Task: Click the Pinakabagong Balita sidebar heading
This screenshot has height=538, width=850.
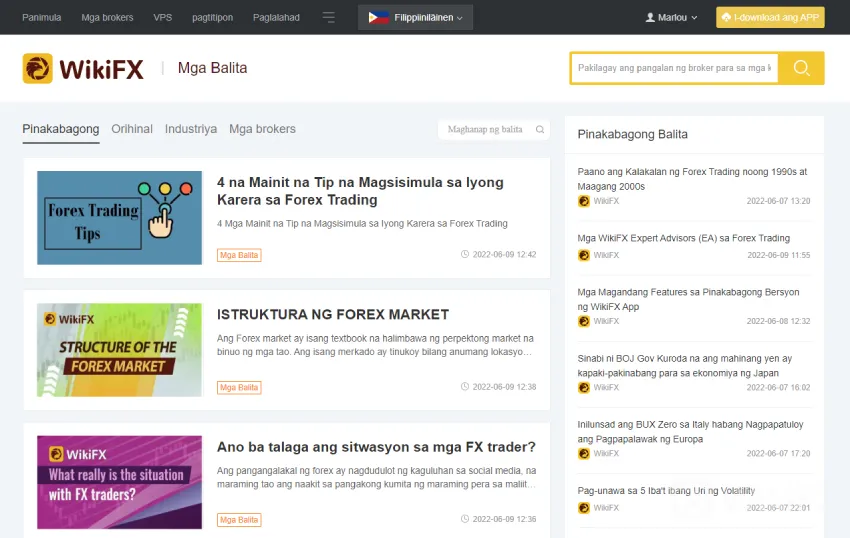Action: click(x=633, y=134)
